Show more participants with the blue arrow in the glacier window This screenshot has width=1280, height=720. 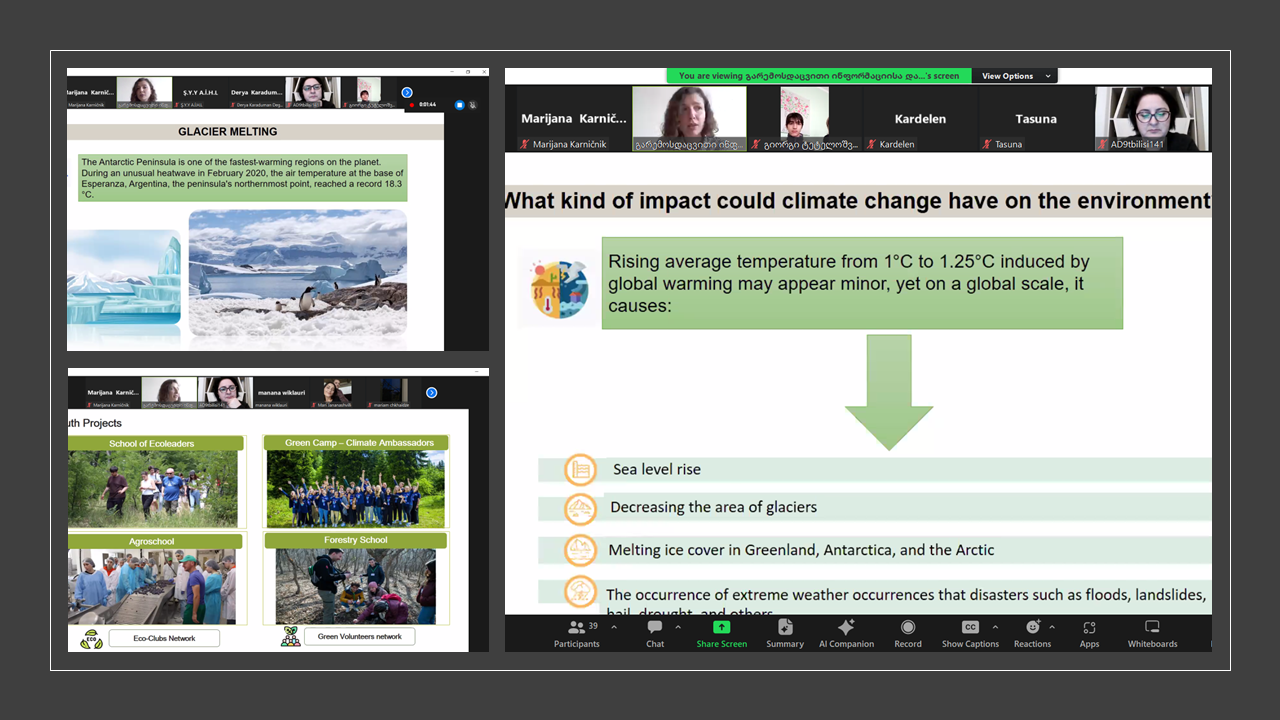pyautogui.click(x=407, y=92)
